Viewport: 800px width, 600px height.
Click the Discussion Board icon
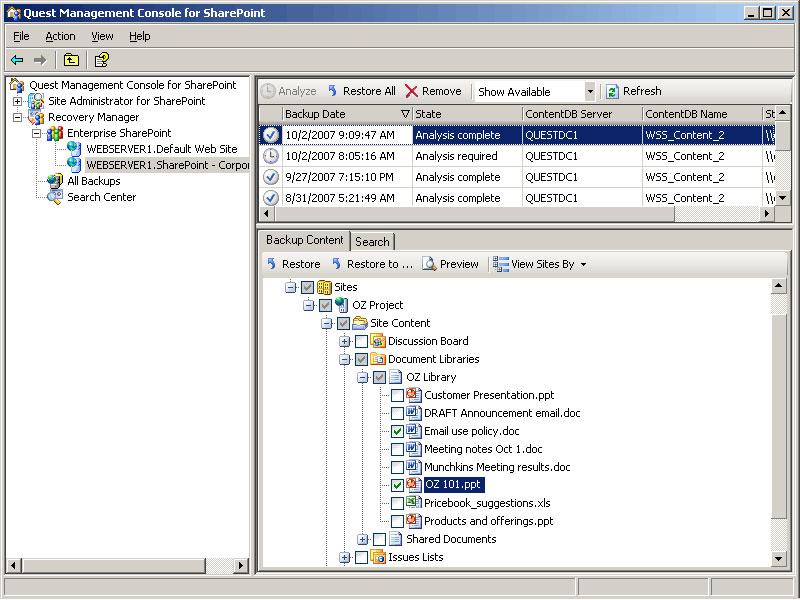[378, 341]
